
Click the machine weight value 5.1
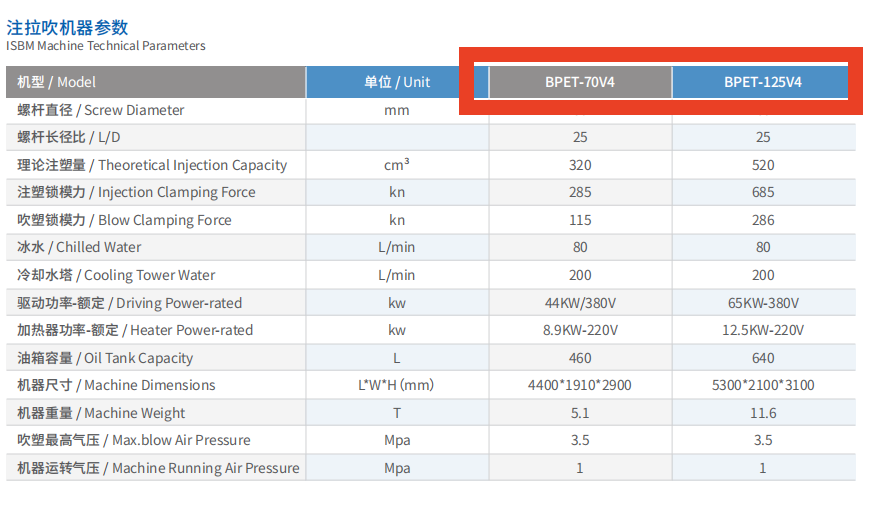coord(580,414)
